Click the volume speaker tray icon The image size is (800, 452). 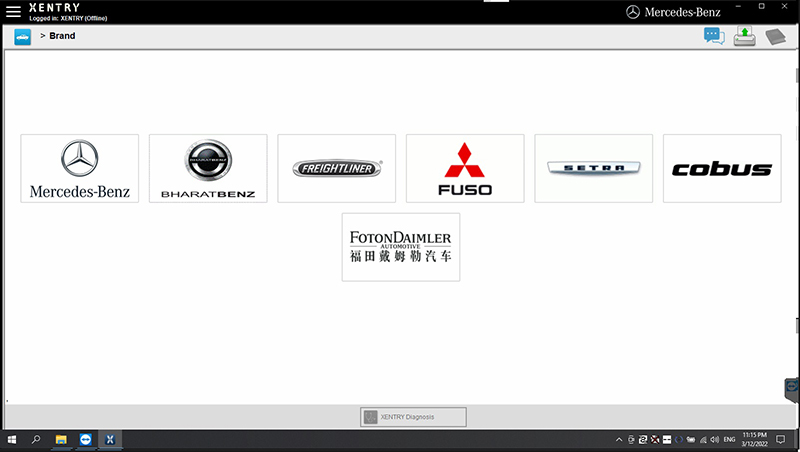pyautogui.click(x=715, y=439)
